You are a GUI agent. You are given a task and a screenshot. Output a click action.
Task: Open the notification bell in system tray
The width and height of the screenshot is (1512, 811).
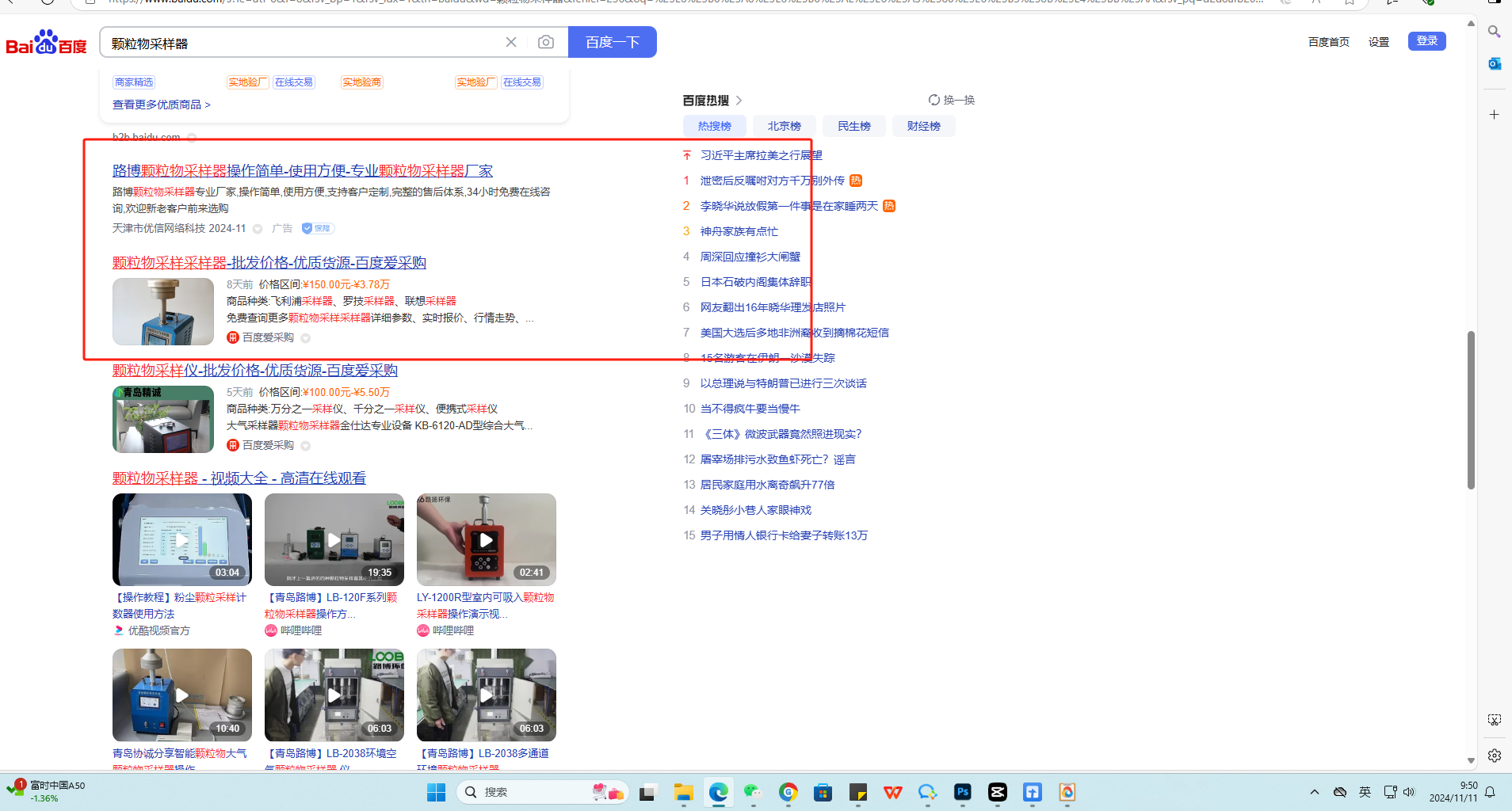tap(1490, 792)
